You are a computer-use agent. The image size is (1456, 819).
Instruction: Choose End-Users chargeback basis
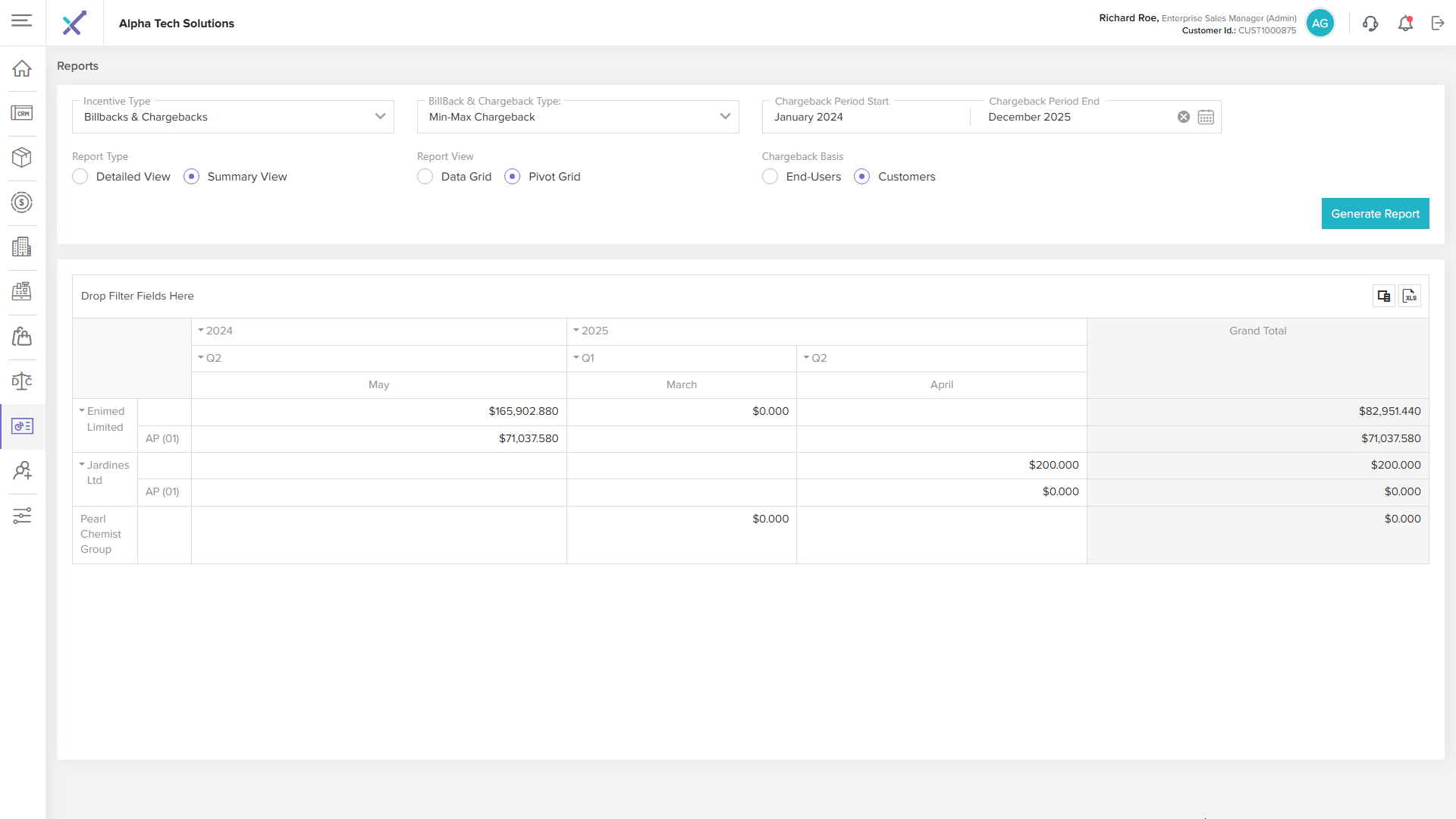pyautogui.click(x=770, y=177)
